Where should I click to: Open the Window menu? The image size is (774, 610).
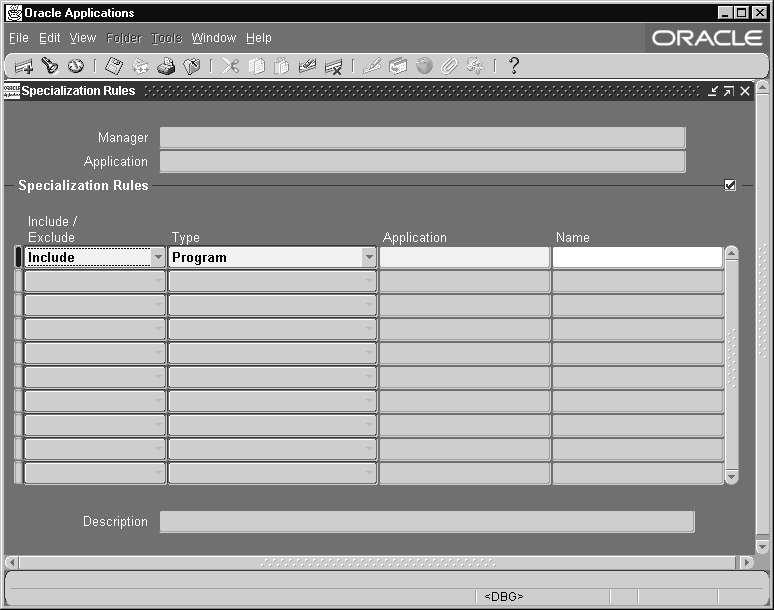click(x=214, y=38)
